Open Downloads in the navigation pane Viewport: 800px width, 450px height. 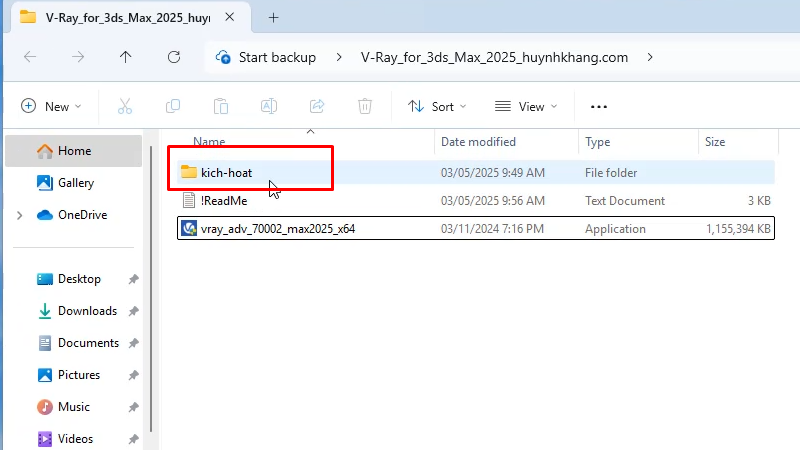pyautogui.click(x=87, y=311)
